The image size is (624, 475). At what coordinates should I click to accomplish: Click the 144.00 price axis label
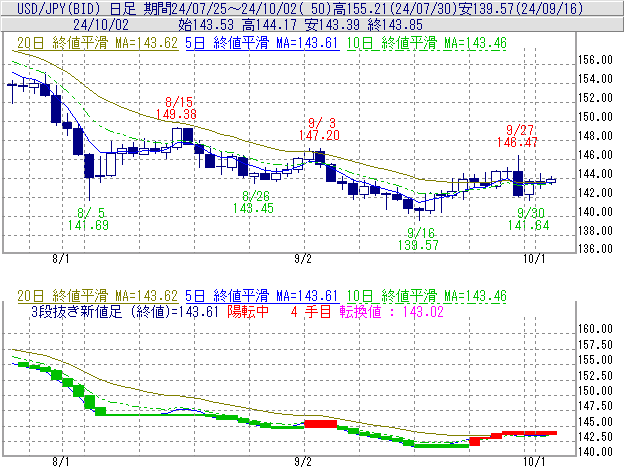coord(595,173)
